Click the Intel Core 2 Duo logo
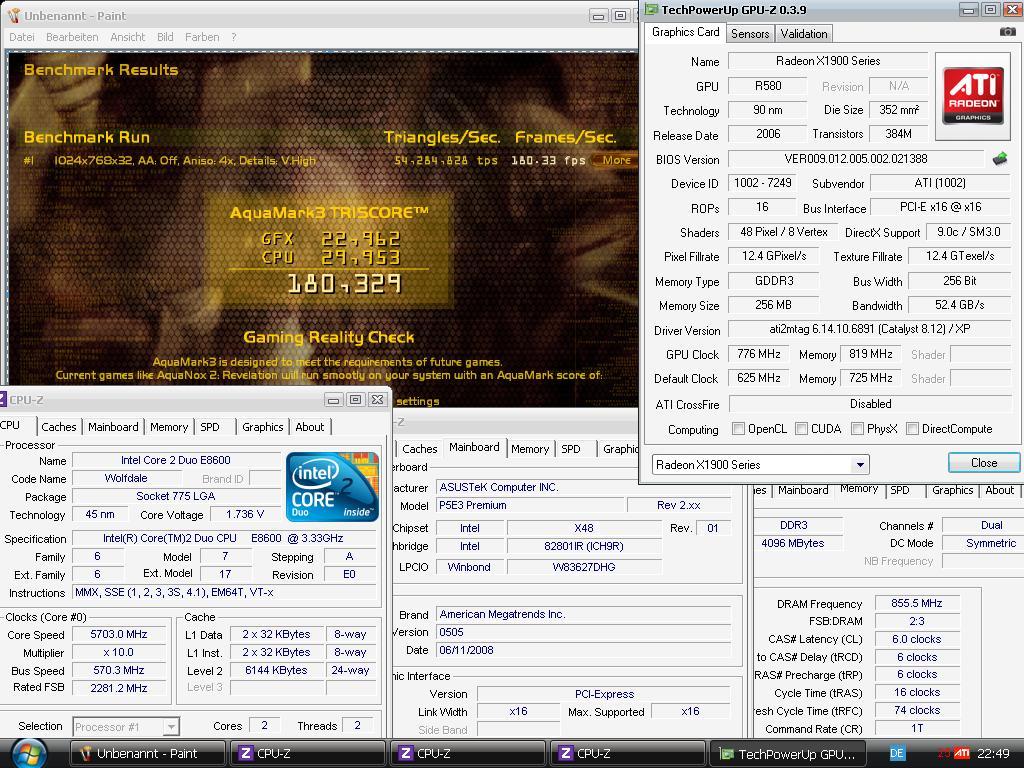The height and width of the screenshot is (768, 1024). click(x=332, y=487)
